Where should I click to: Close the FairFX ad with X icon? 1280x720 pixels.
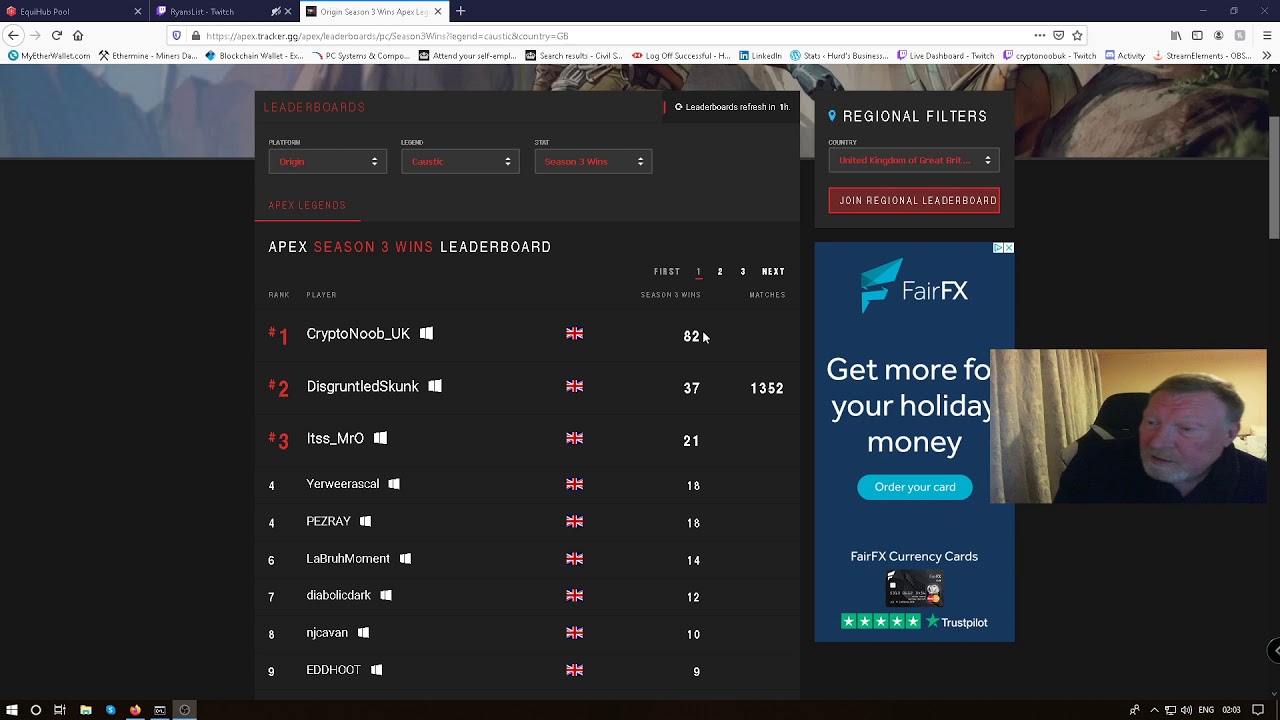coord(1009,248)
